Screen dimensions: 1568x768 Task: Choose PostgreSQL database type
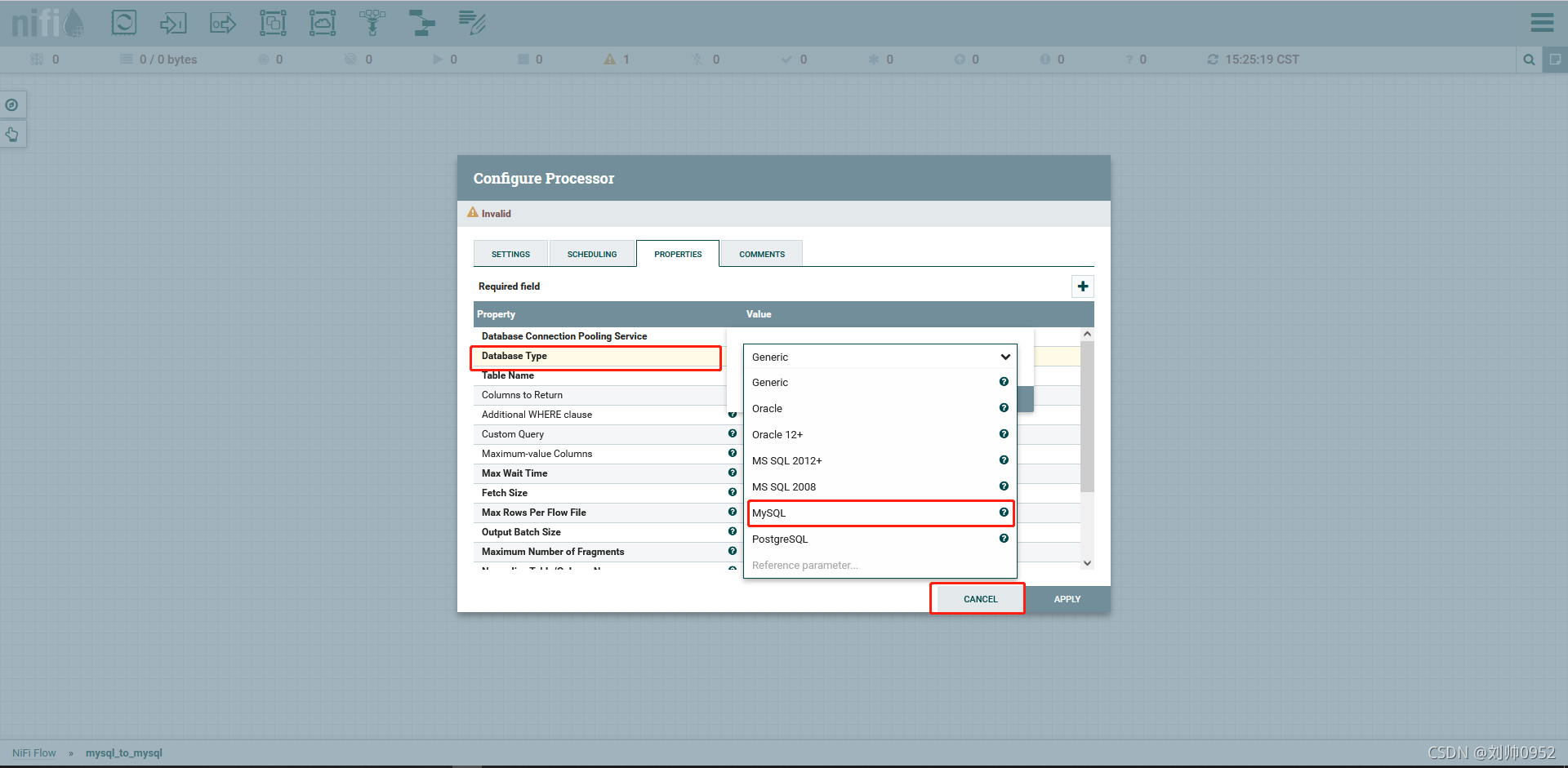point(880,539)
